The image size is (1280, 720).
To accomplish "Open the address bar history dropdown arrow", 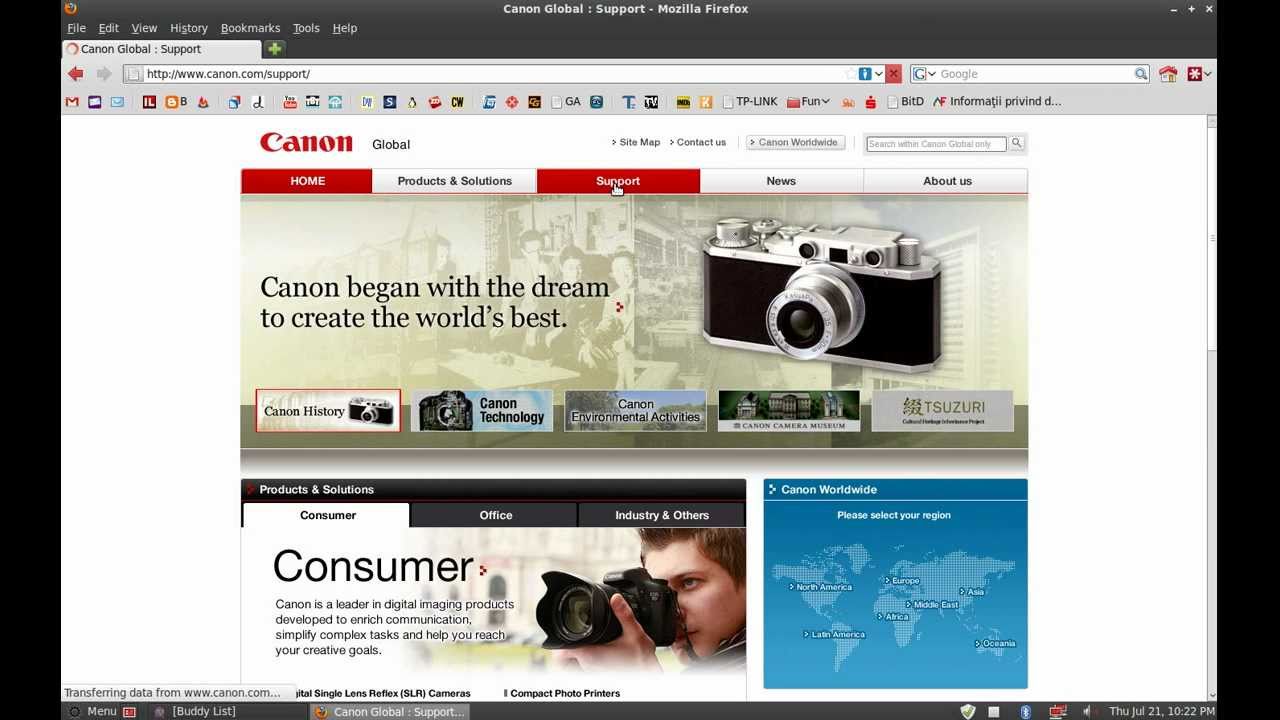I will pos(879,74).
